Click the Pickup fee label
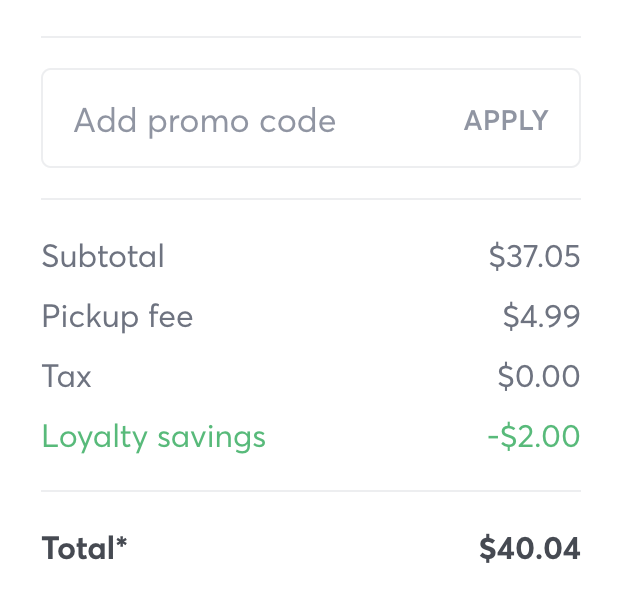The image size is (627, 608). pos(117,317)
